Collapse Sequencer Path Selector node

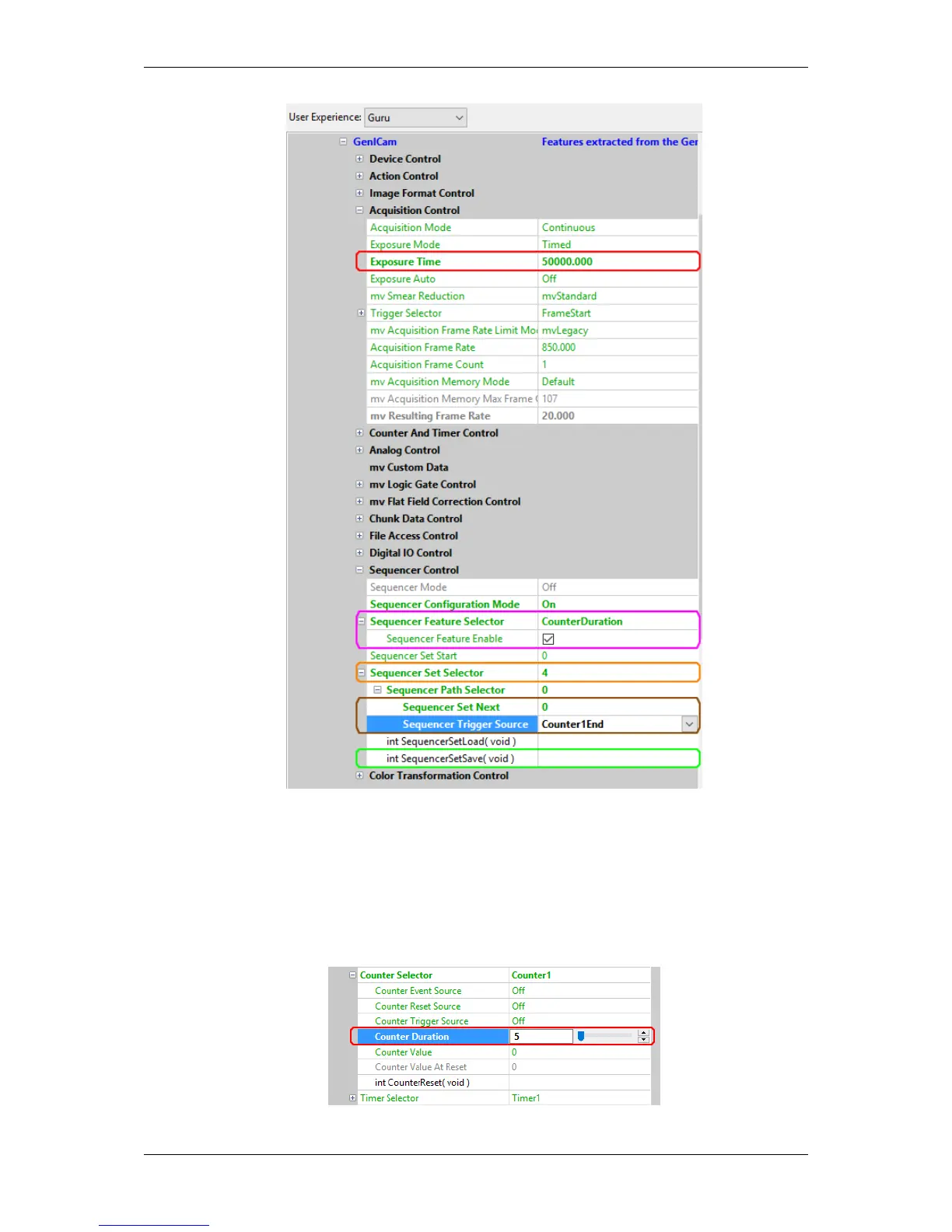[377, 689]
